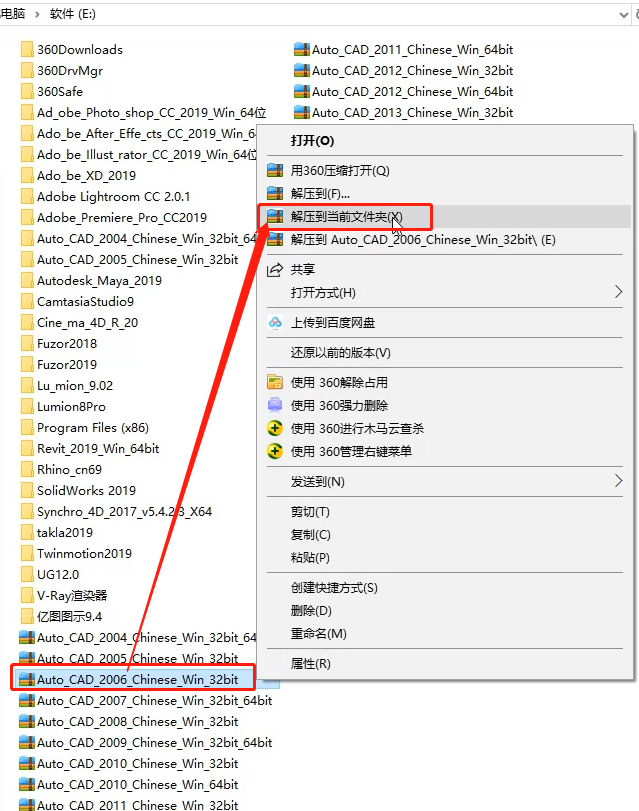Expand the 打开方式(H) submenu arrow
Viewport: 639px width, 811px height.
click(x=618, y=292)
